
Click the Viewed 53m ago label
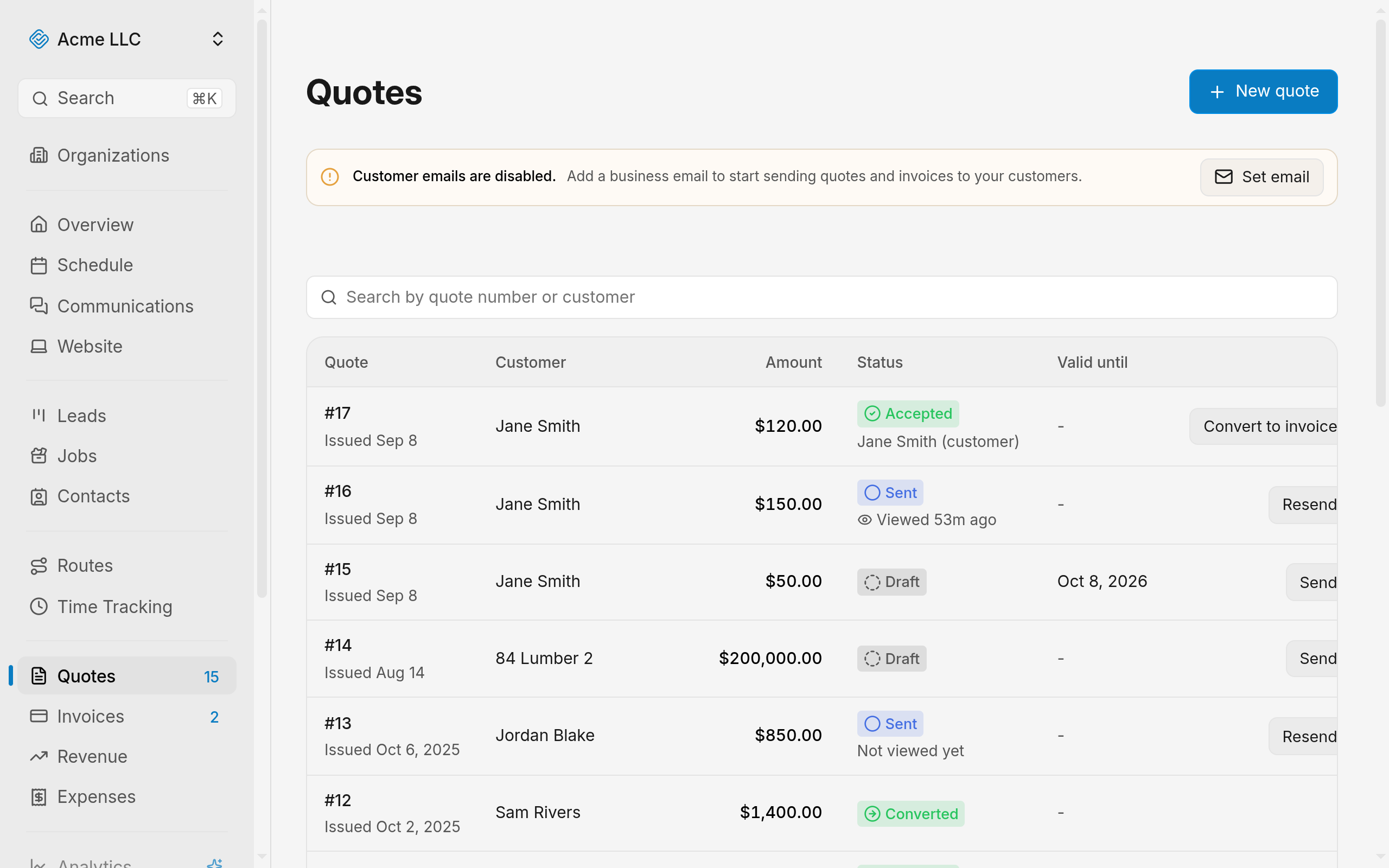click(x=927, y=520)
